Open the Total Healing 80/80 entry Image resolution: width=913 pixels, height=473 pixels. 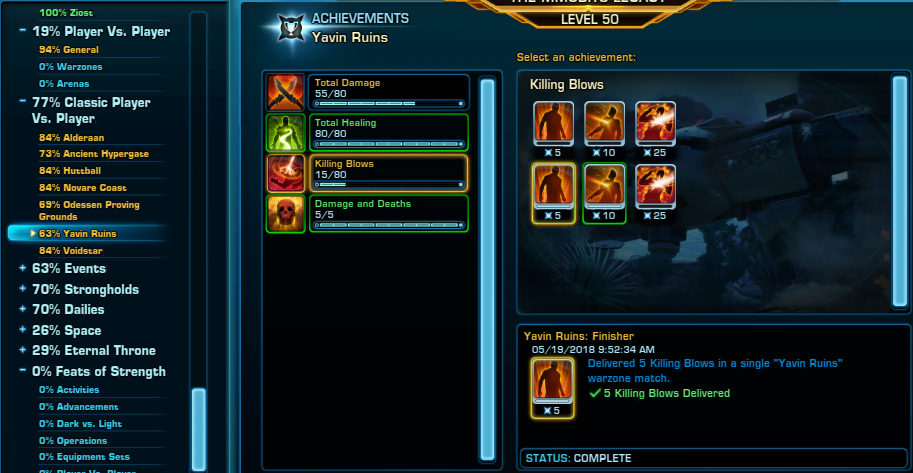[388, 133]
